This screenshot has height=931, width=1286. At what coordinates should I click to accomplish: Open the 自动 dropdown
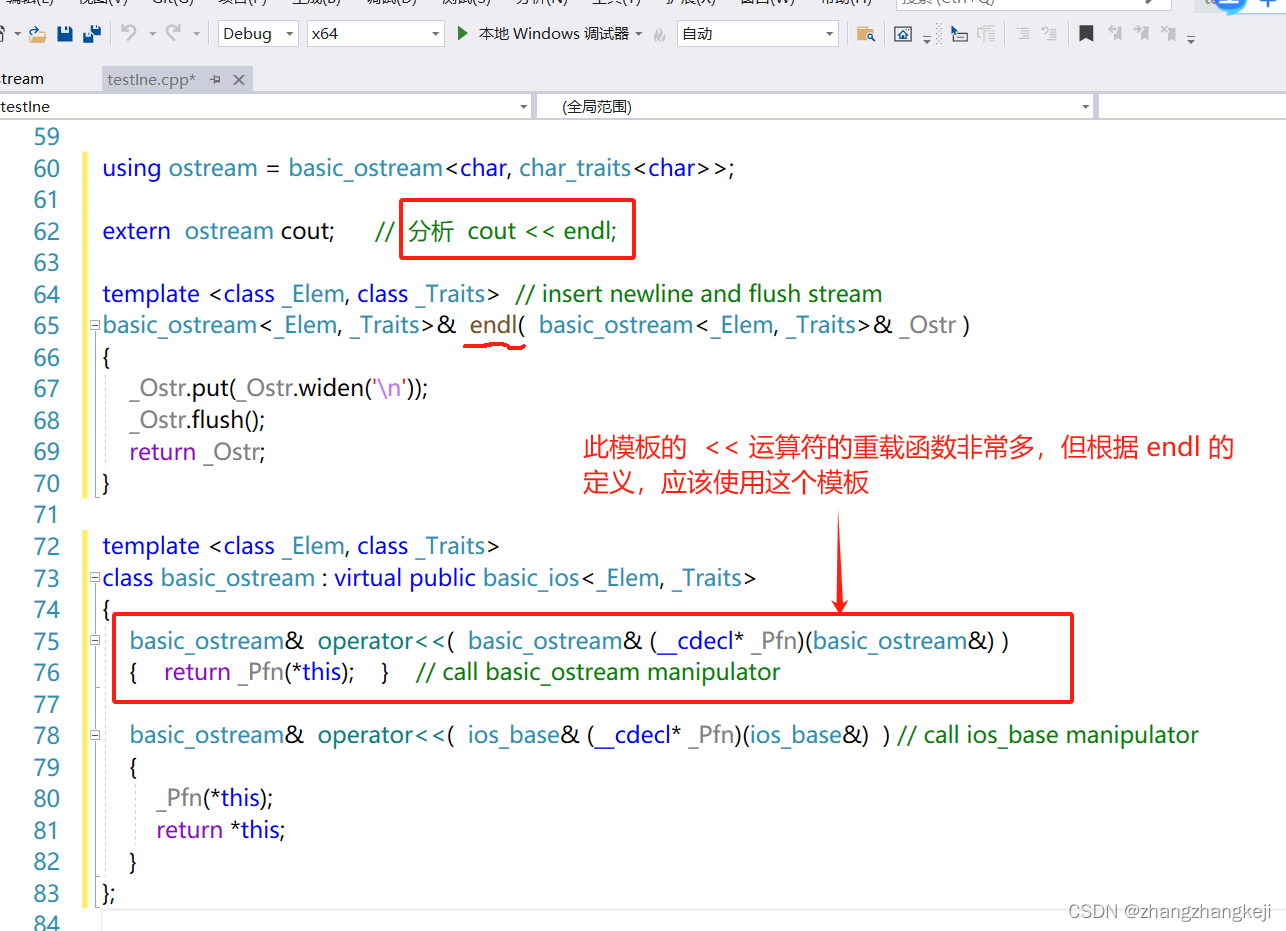pyautogui.click(x=757, y=34)
